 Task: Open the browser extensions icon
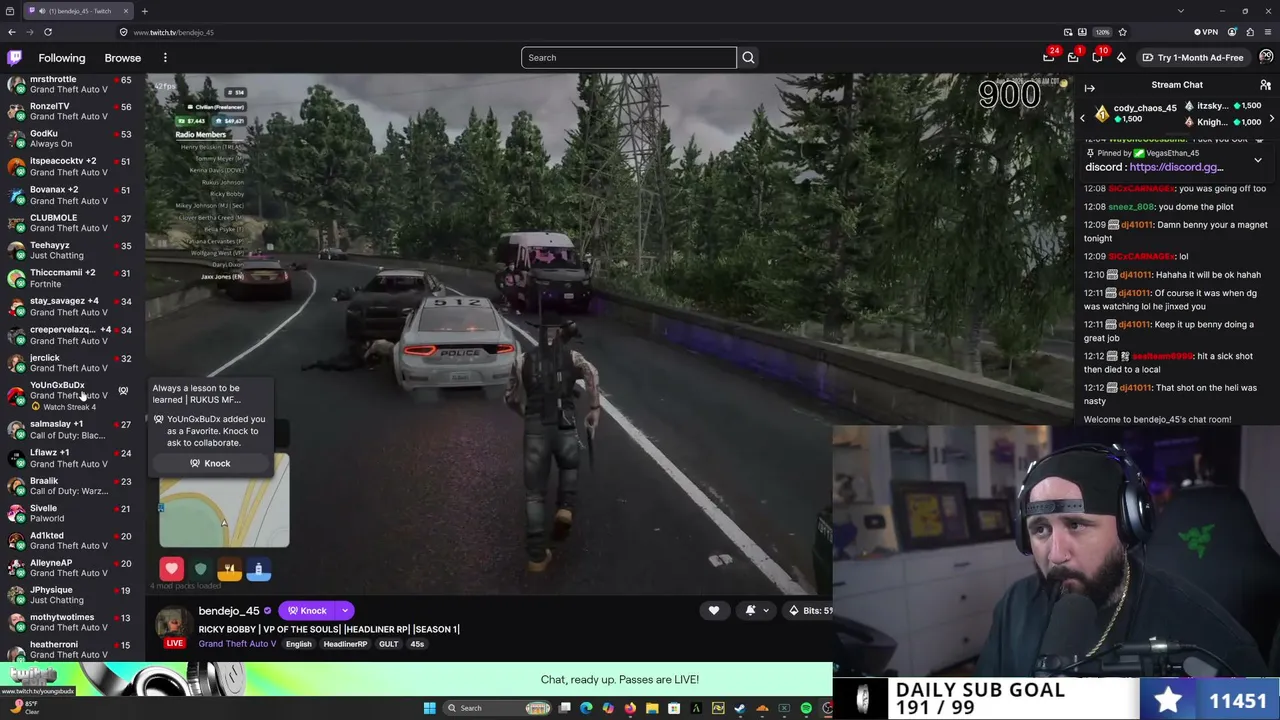[1250, 32]
